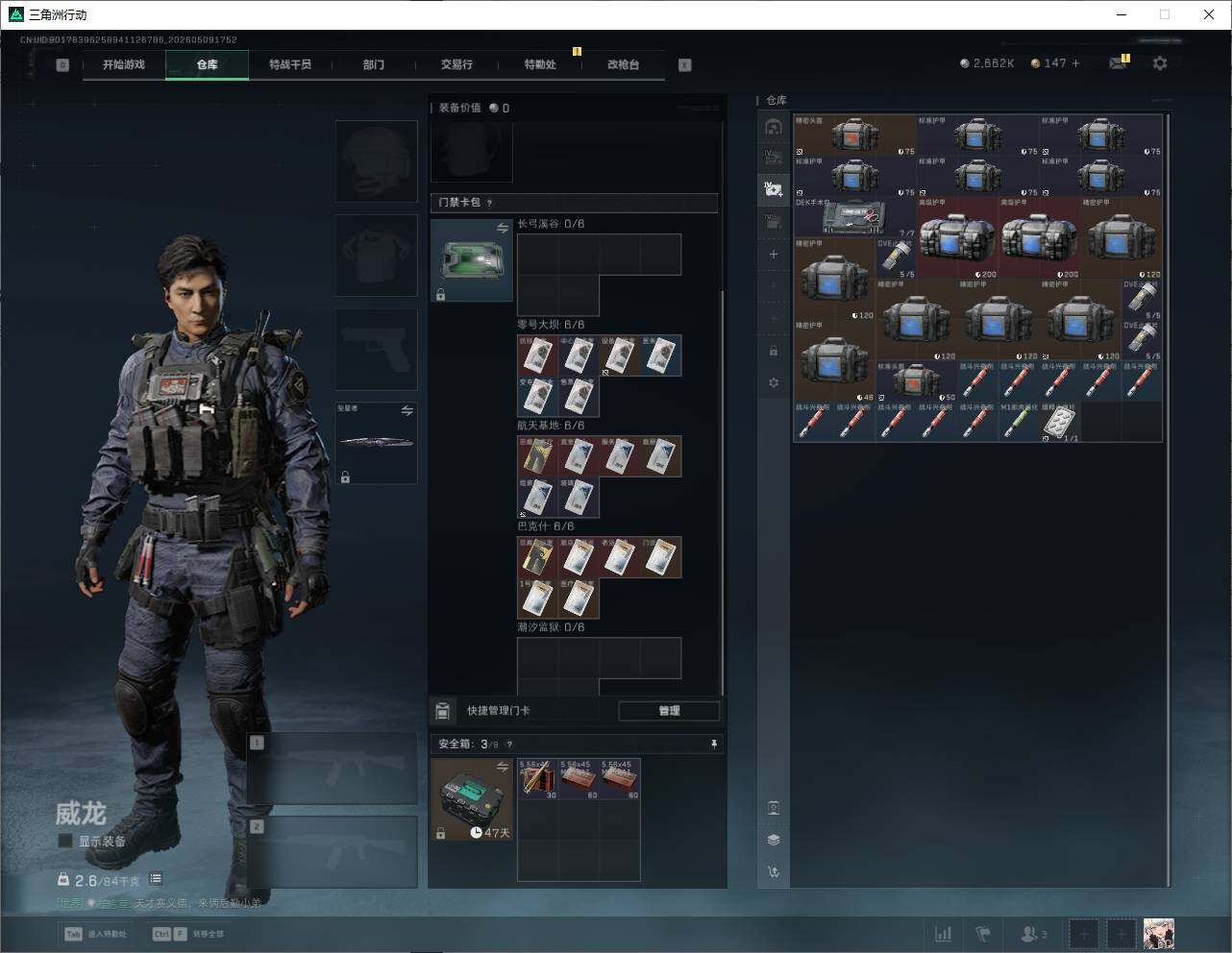Select the empty body armor slot
This screenshot has width=1232, height=953.
pos(376,255)
